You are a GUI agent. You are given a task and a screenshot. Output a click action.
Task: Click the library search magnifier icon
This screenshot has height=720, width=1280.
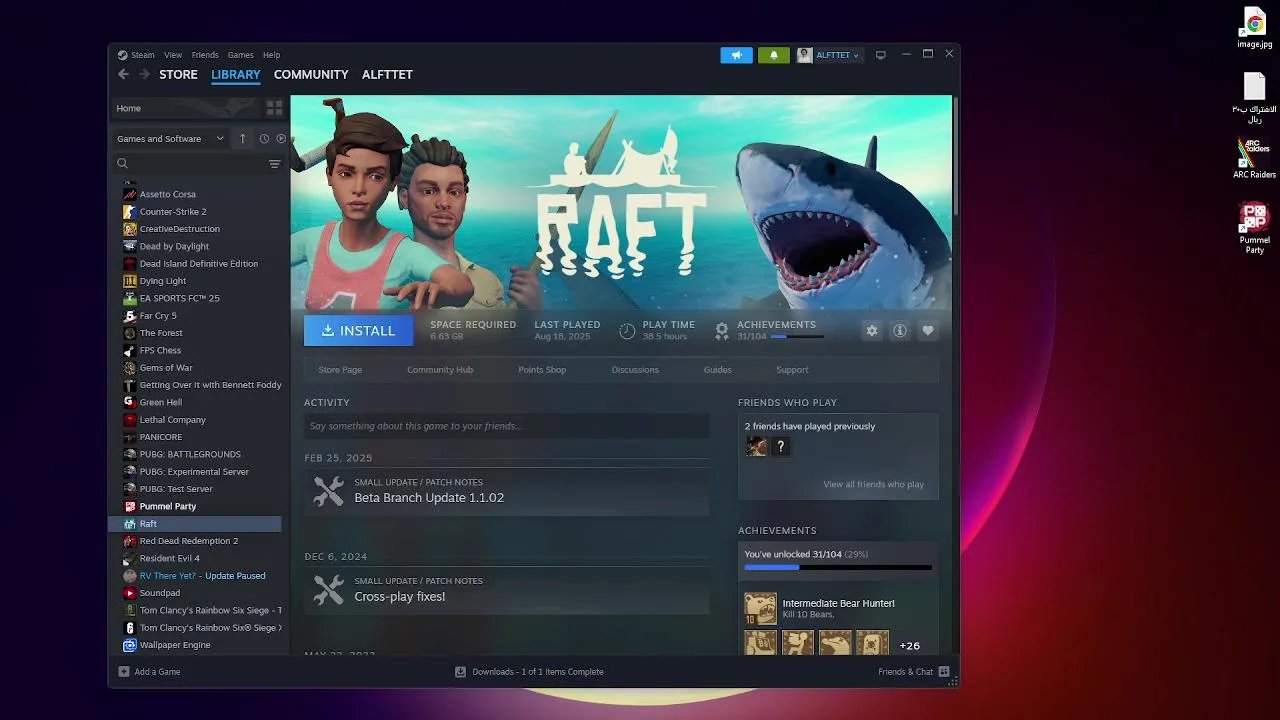coord(123,164)
